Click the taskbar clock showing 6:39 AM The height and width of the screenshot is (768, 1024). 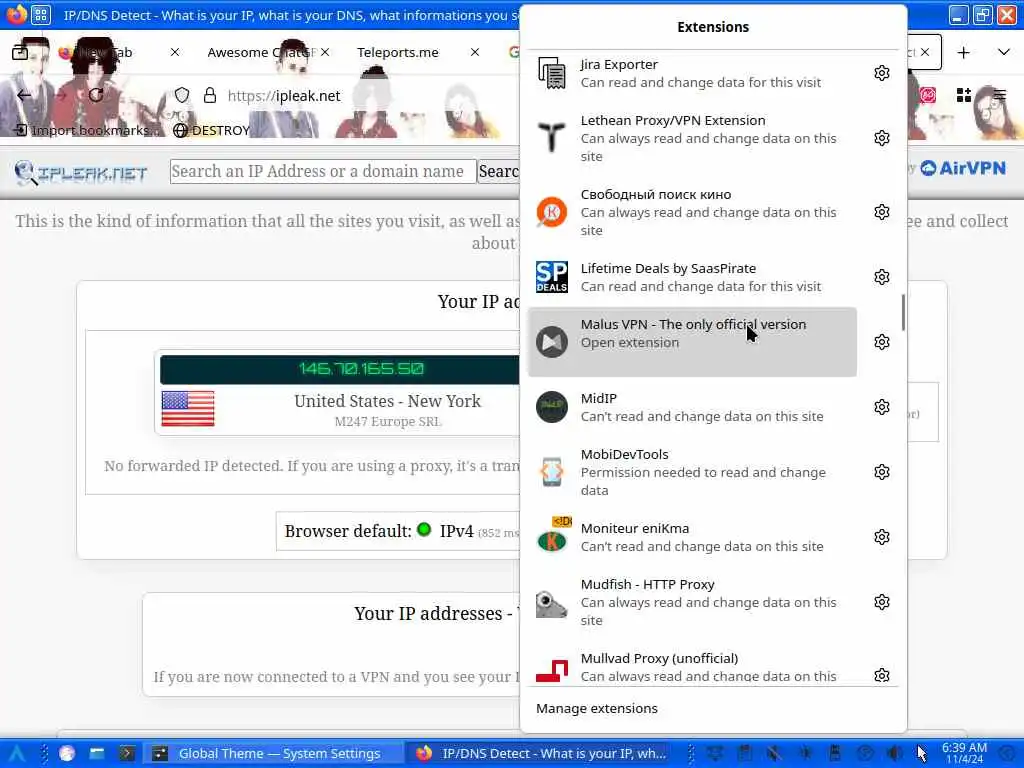click(x=964, y=753)
